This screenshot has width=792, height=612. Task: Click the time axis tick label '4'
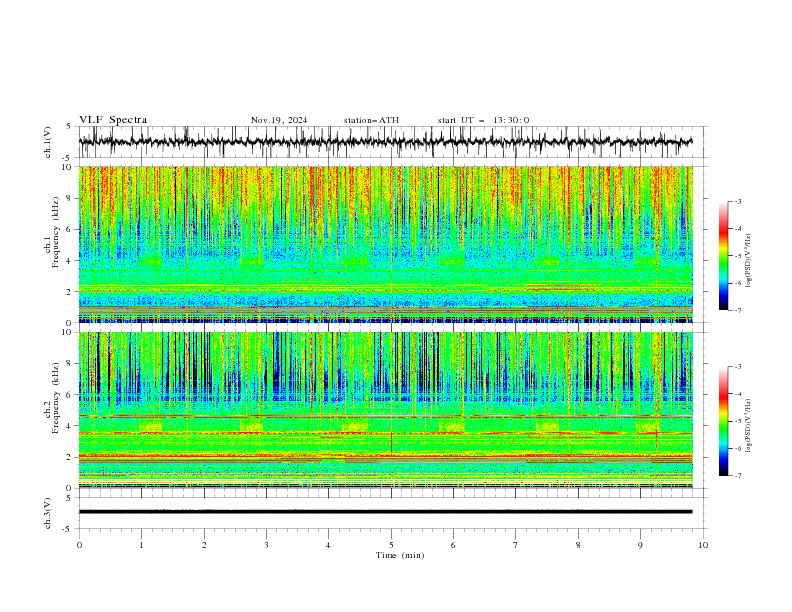329,545
